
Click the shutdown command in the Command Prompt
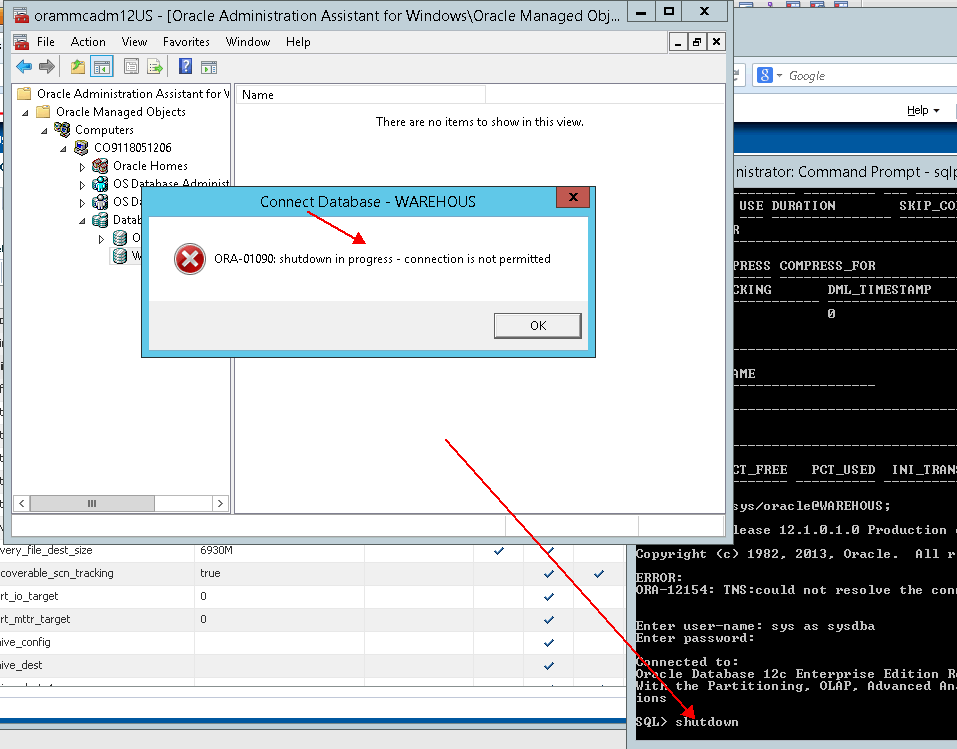click(707, 722)
